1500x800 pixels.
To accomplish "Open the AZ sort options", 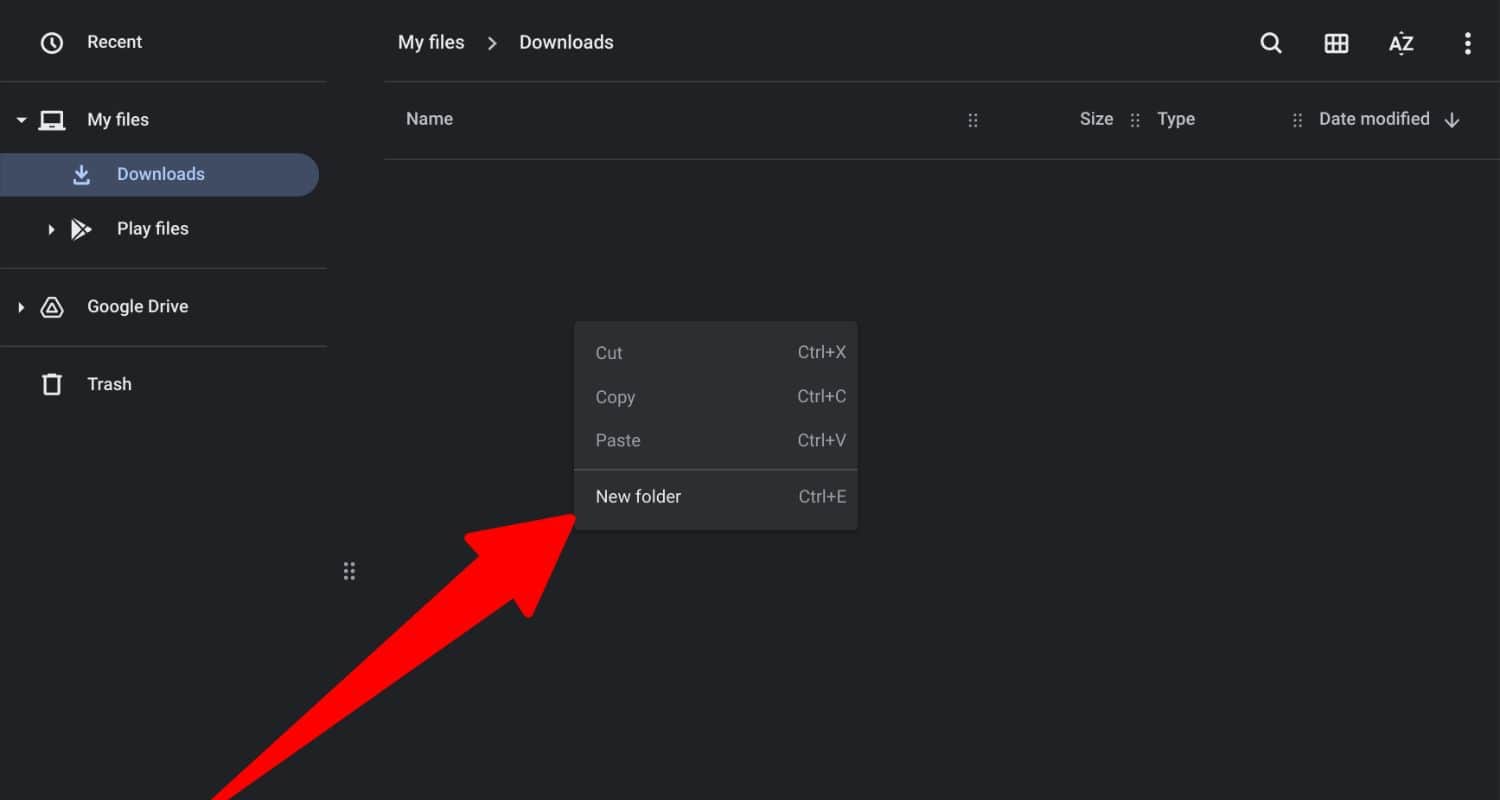I will coord(1401,43).
